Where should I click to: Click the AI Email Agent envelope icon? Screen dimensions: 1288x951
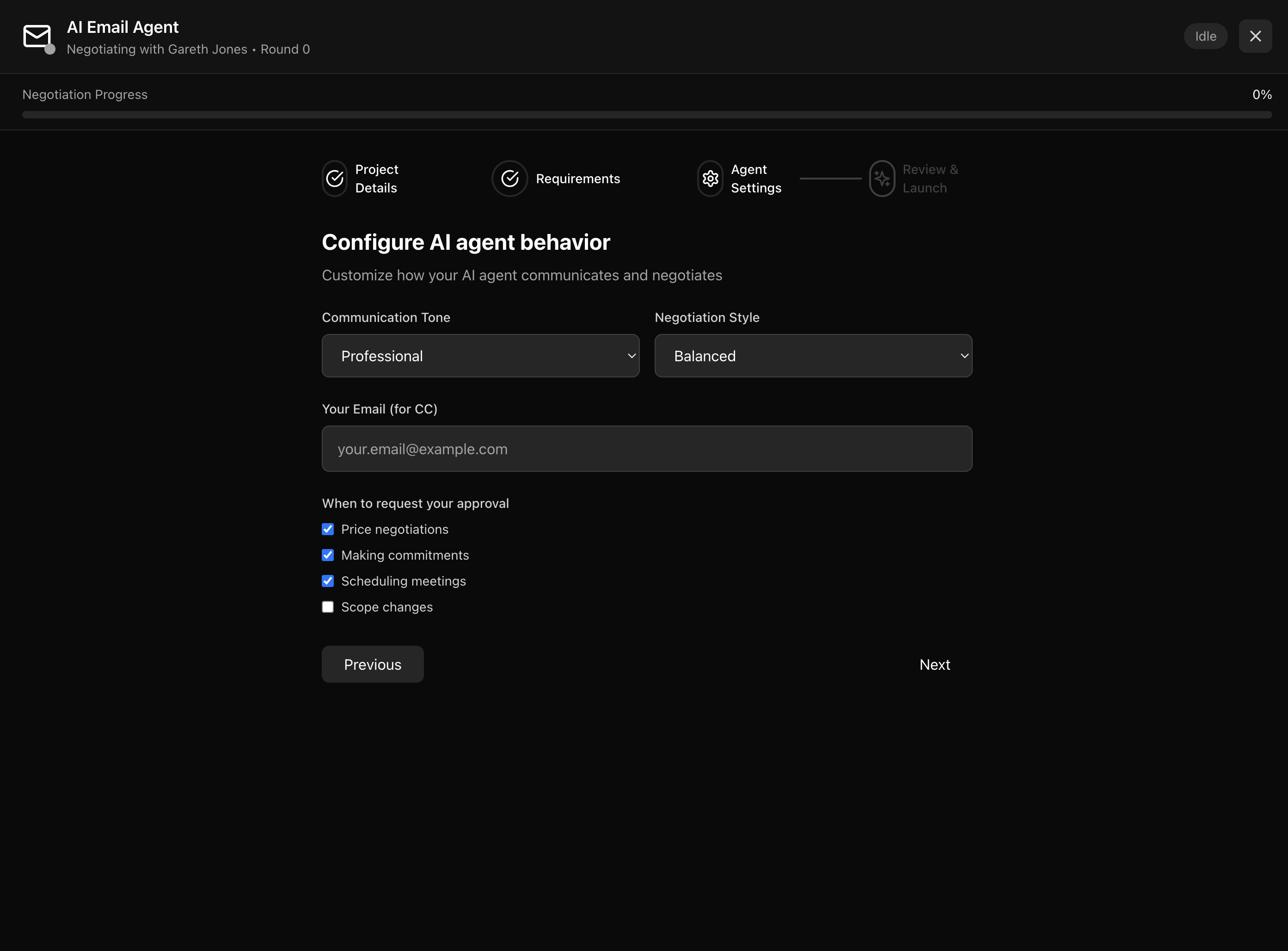37,36
